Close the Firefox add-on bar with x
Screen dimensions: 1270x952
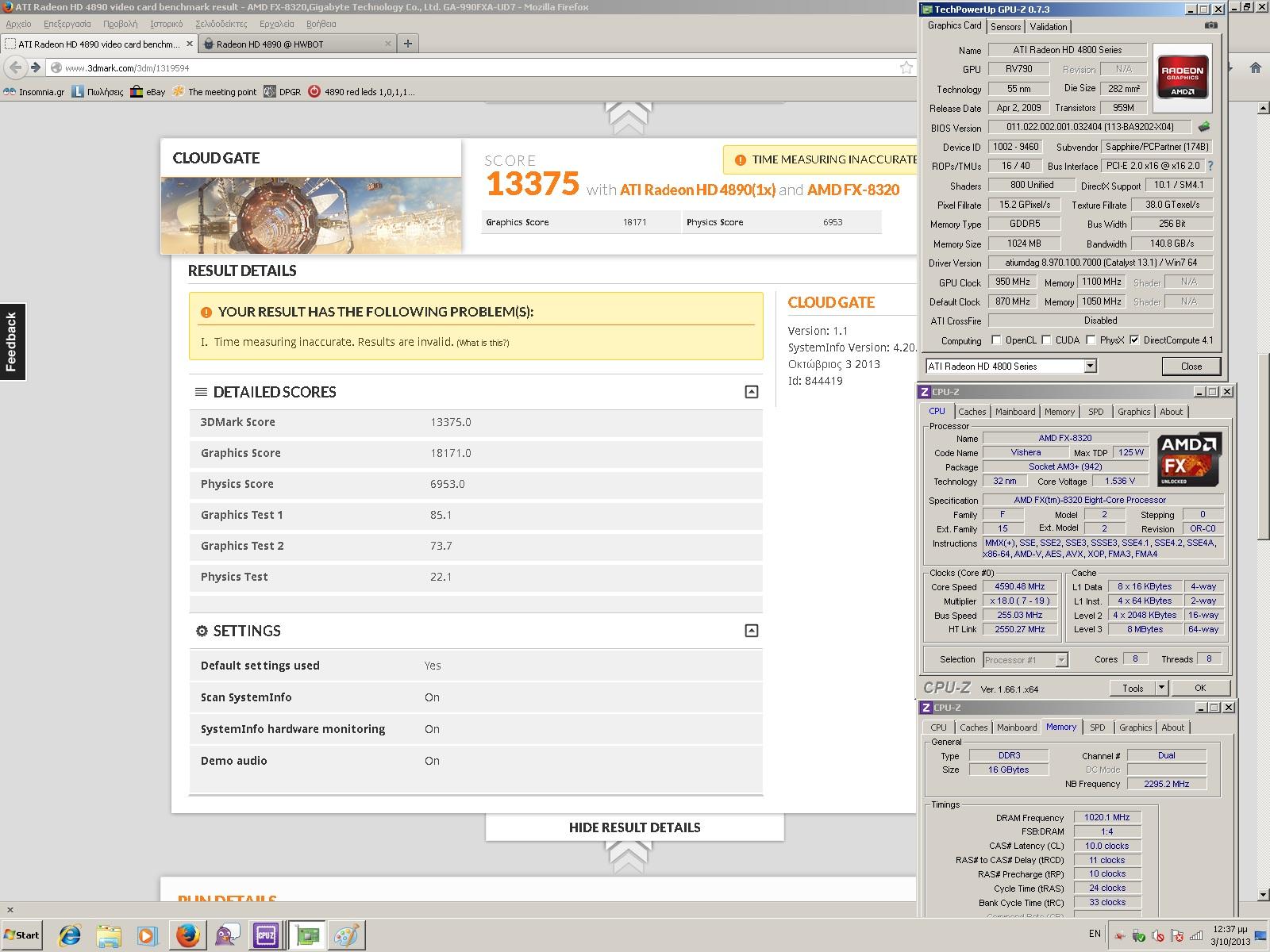(x=10, y=910)
